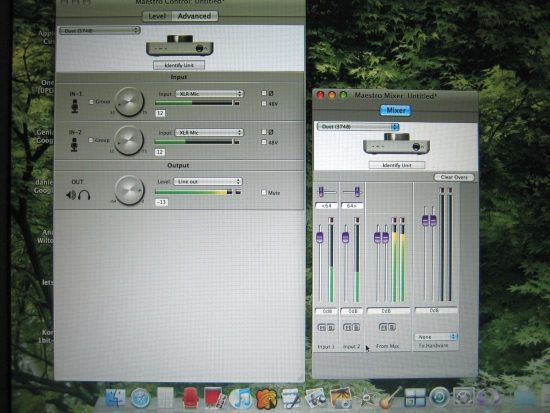
Task: Switch to the Level tab
Action: (157, 16)
